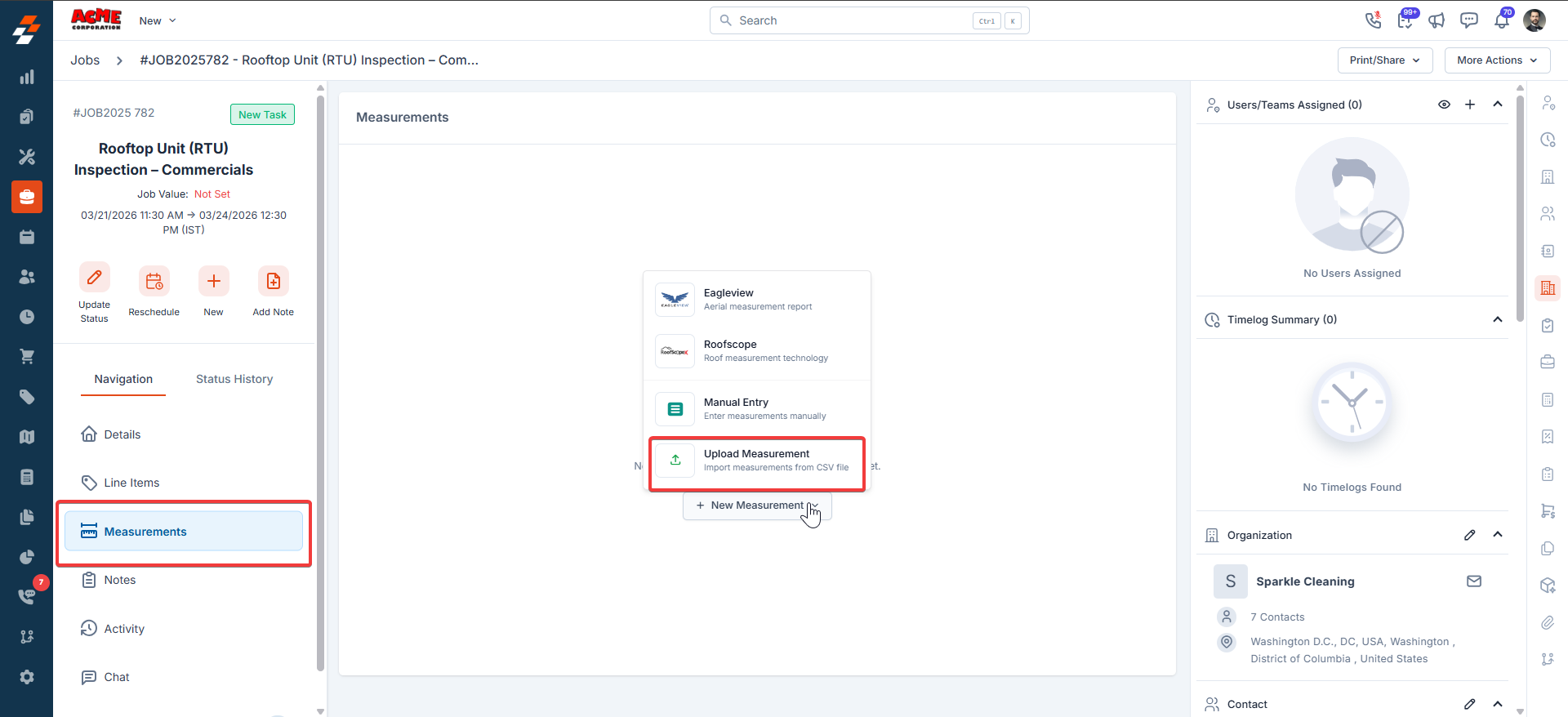Open Notes in the navigation list

coord(109,580)
